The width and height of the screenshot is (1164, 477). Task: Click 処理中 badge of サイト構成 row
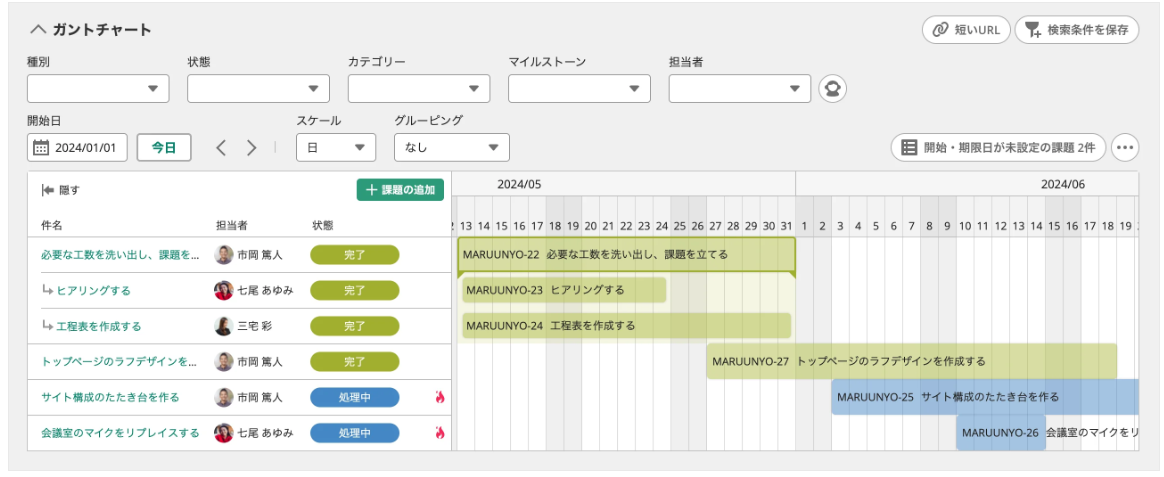[355, 397]
